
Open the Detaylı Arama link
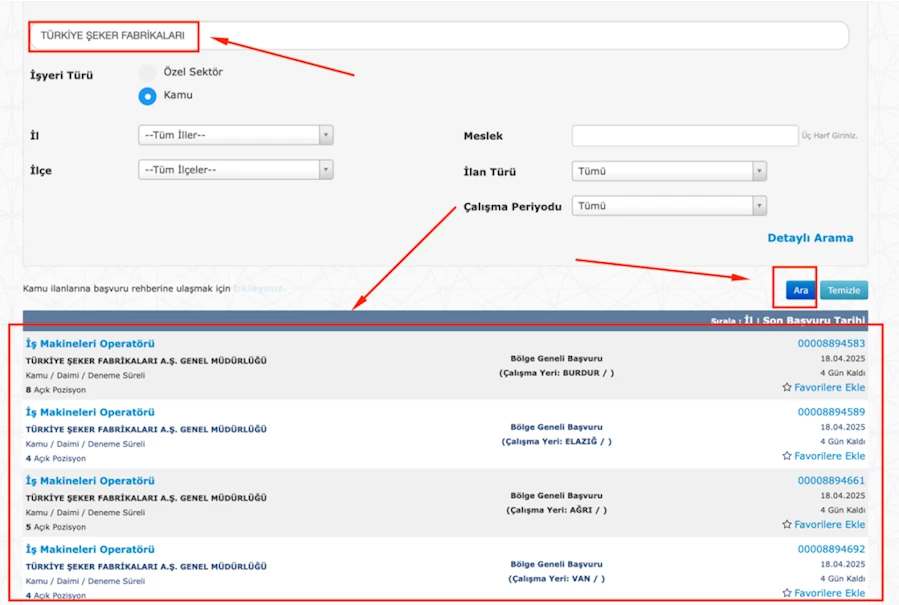pyautogui.click(x=810, y=238)
